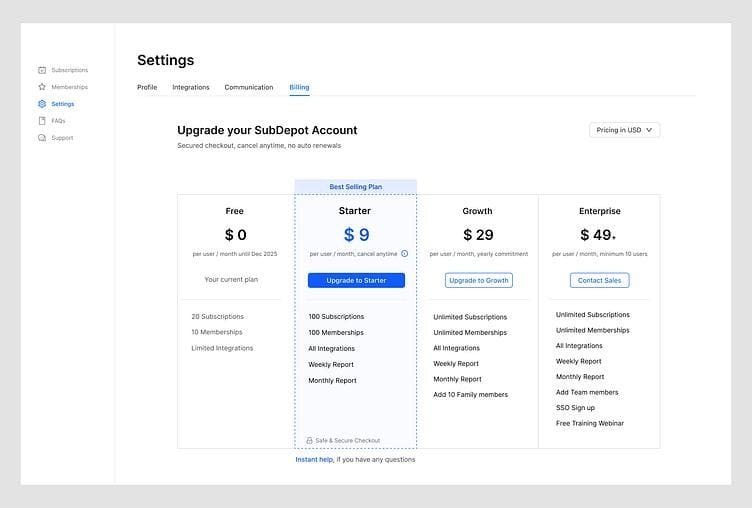Click the Free plan title

coord(235,211)
